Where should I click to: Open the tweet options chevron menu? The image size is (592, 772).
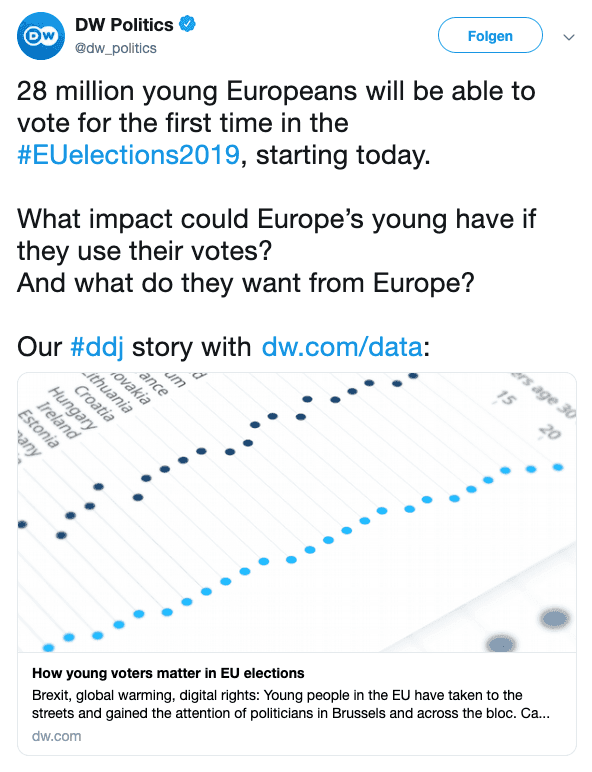[569, 37]
